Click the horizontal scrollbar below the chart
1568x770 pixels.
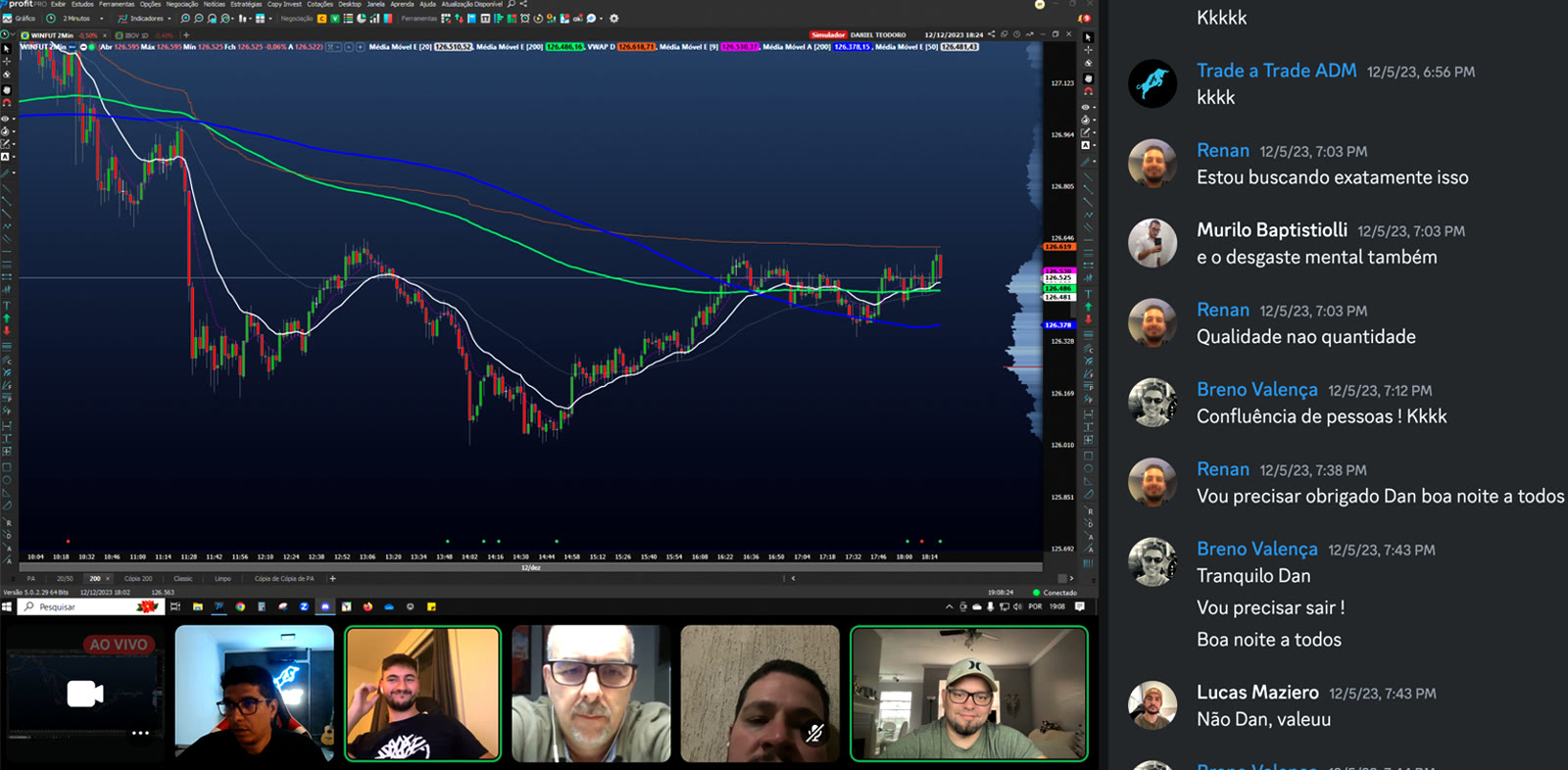(x=529, y=566)
